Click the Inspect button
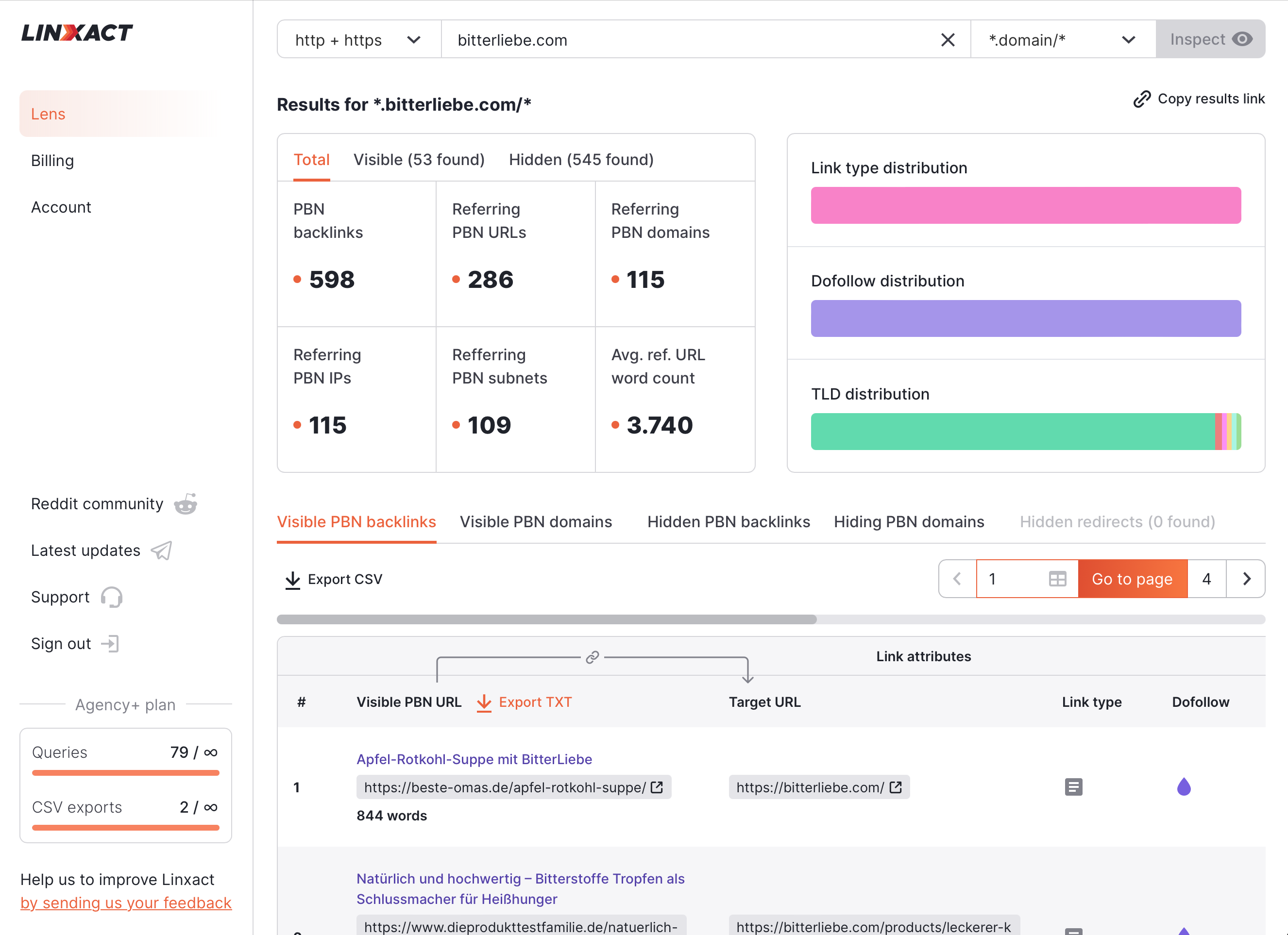This screenshot has height=935, width=1288. [x=1210, y=39]
